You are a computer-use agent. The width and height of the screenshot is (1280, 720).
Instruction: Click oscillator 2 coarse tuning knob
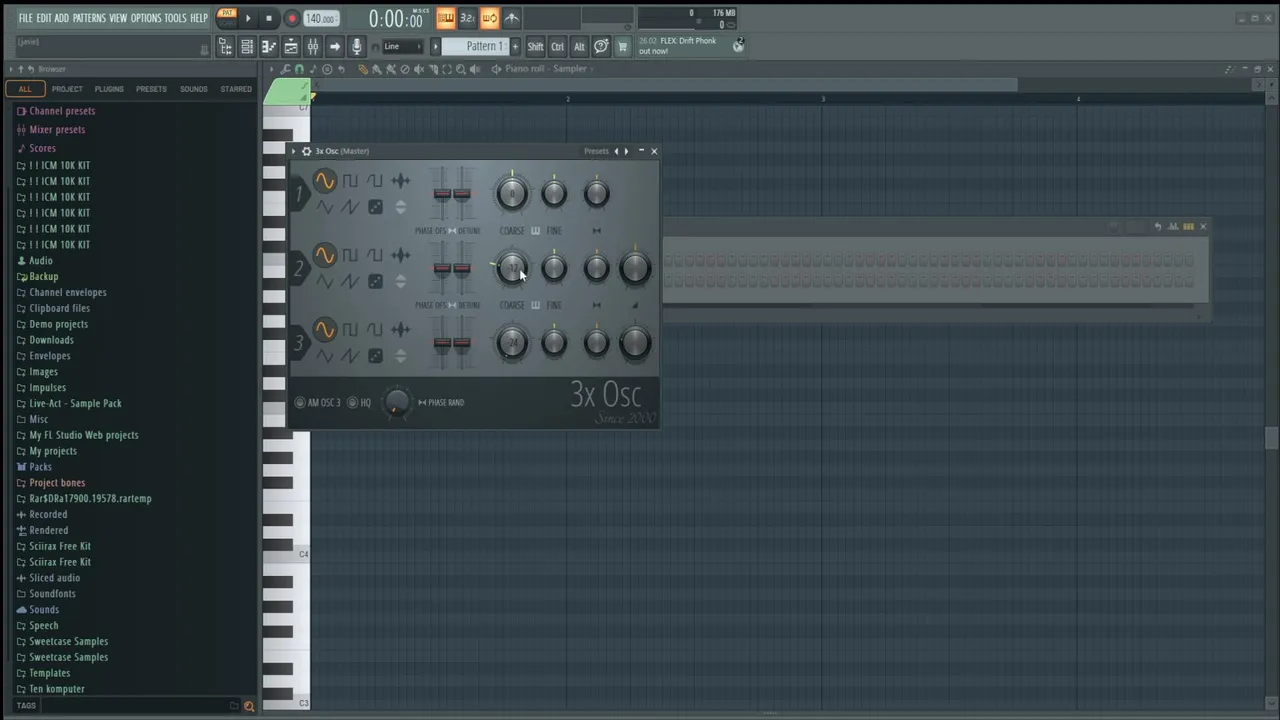click(x=512, y=268)
